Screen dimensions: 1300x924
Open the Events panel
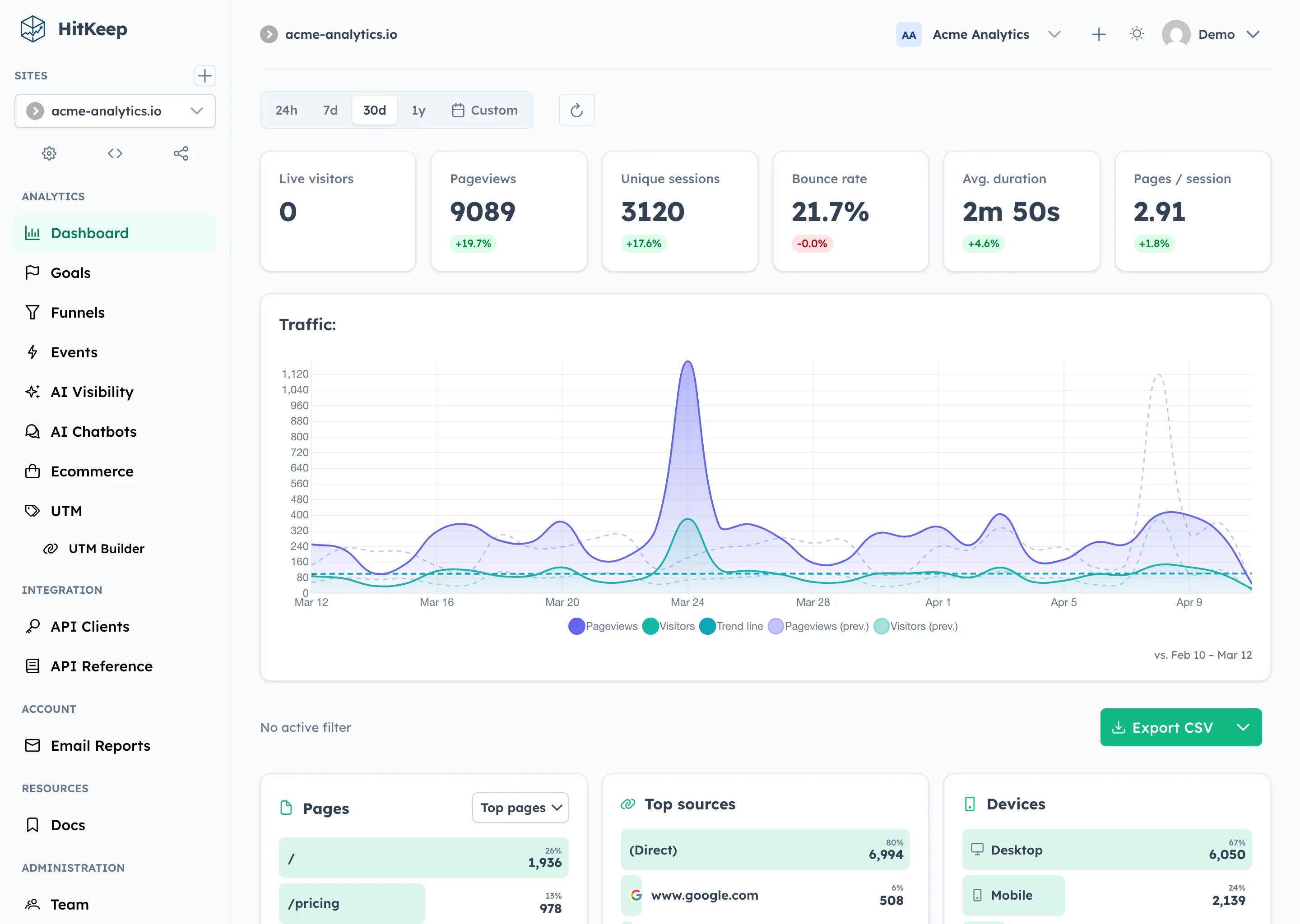[74, 352]
